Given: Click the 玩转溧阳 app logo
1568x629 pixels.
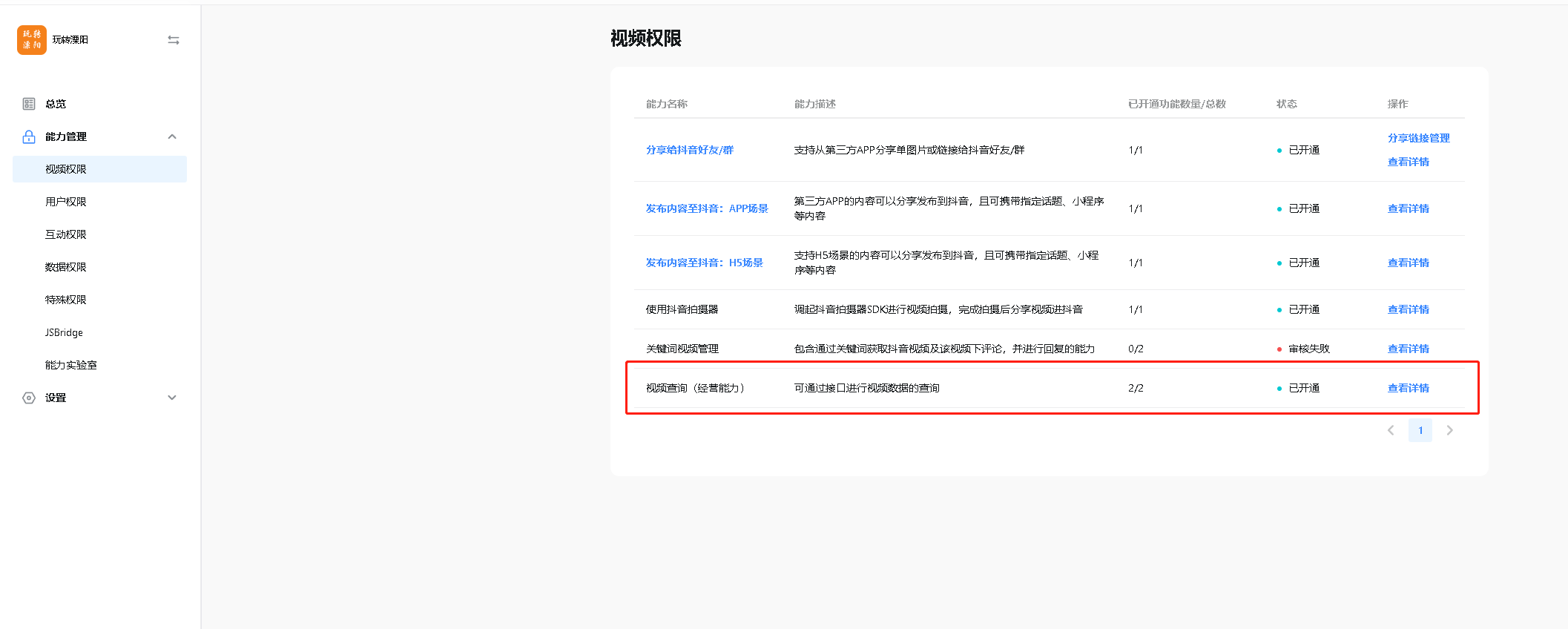Looking at the screenshot, I should tap(31, 40).
